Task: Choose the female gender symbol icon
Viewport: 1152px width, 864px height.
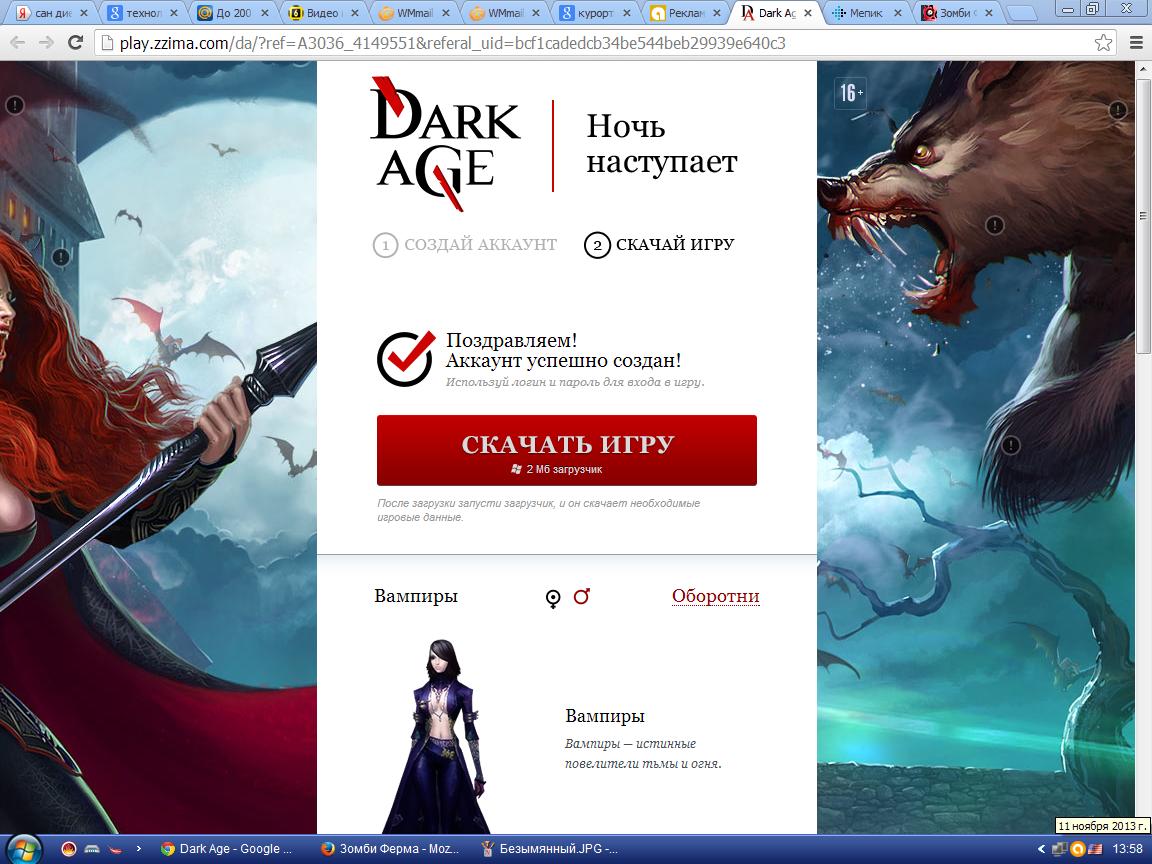Action: (553, 599)
